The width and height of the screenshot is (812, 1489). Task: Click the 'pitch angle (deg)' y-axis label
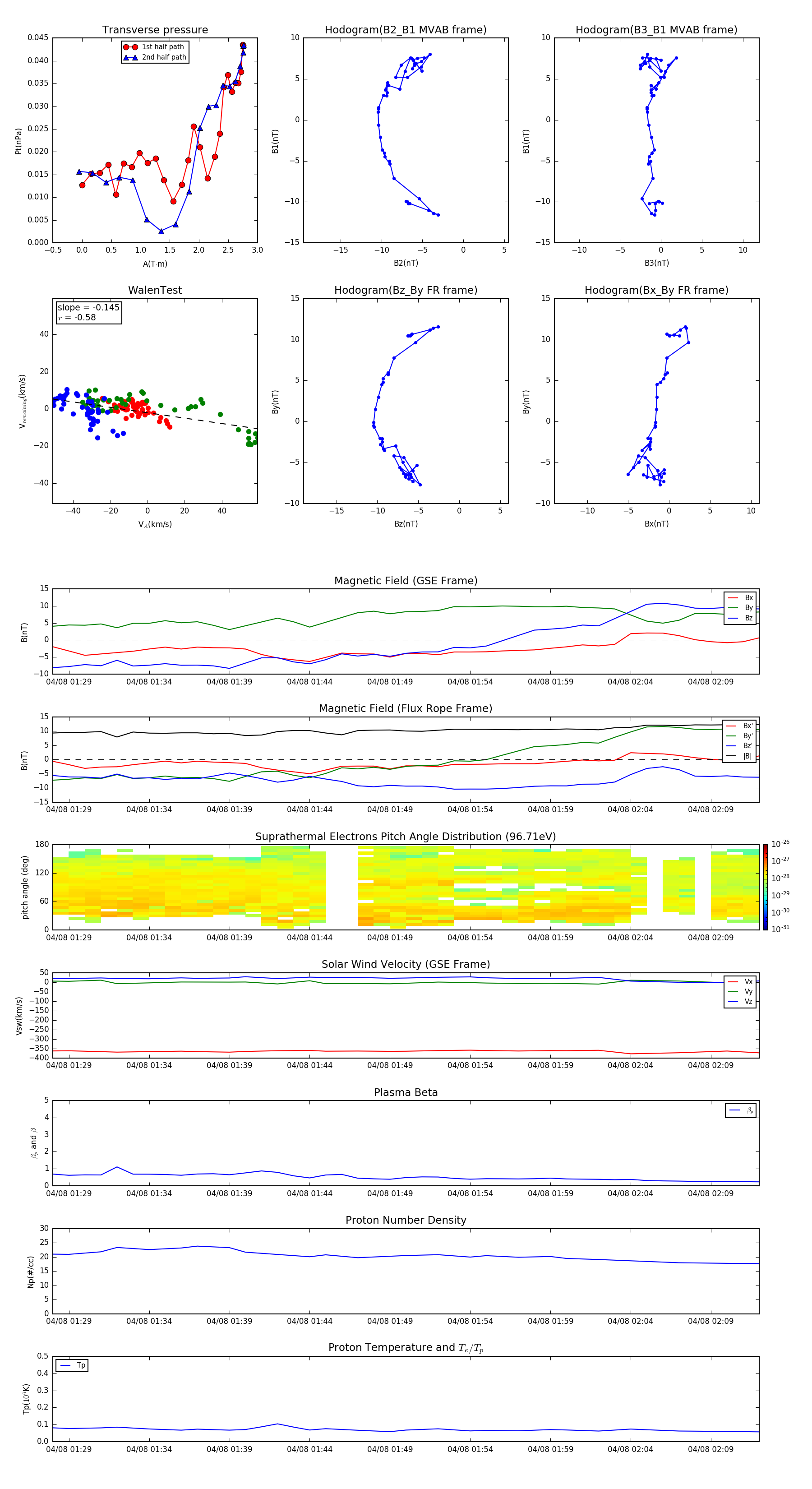point(25,887)
